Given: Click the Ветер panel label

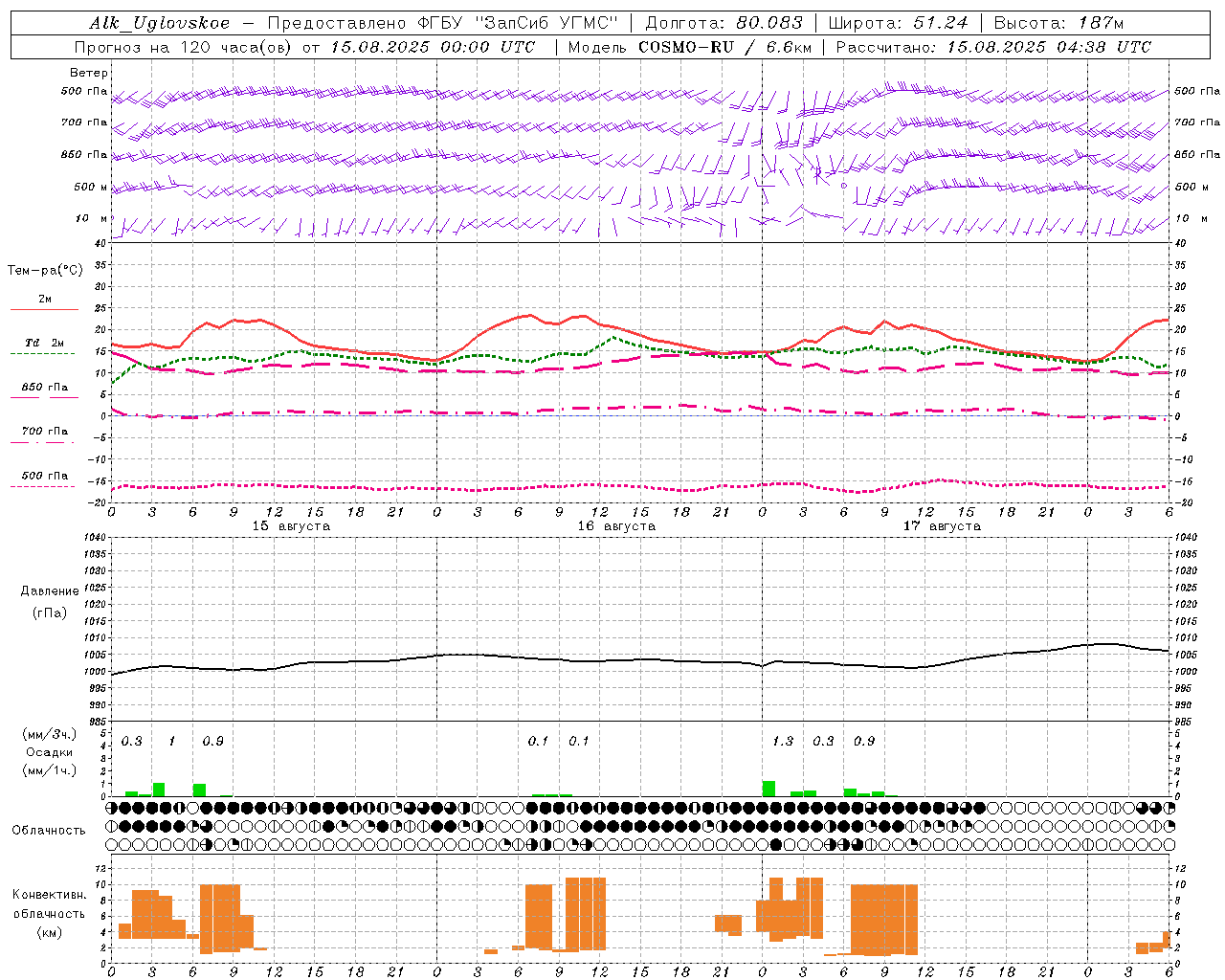Looking at the screenshot, I should pos(89,73).
